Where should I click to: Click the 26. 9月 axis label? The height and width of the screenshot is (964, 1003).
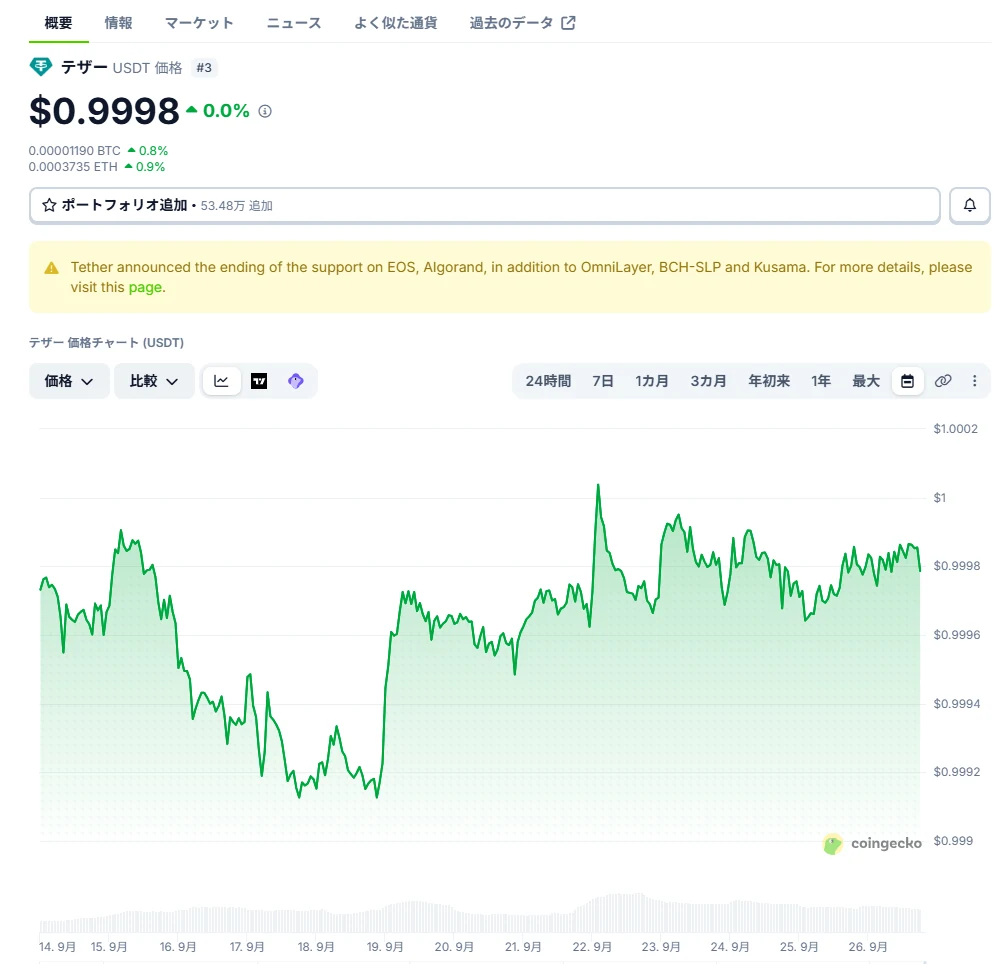[867, 947]
